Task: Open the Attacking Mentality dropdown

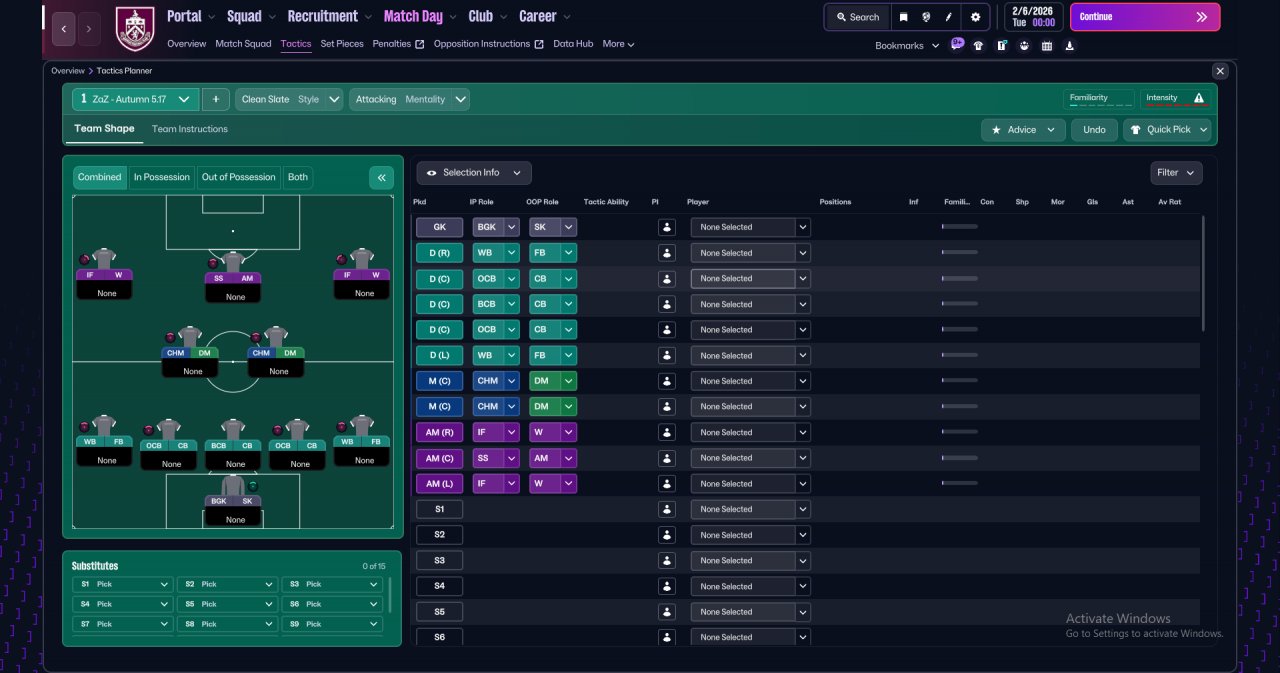Action: [409, 100]
